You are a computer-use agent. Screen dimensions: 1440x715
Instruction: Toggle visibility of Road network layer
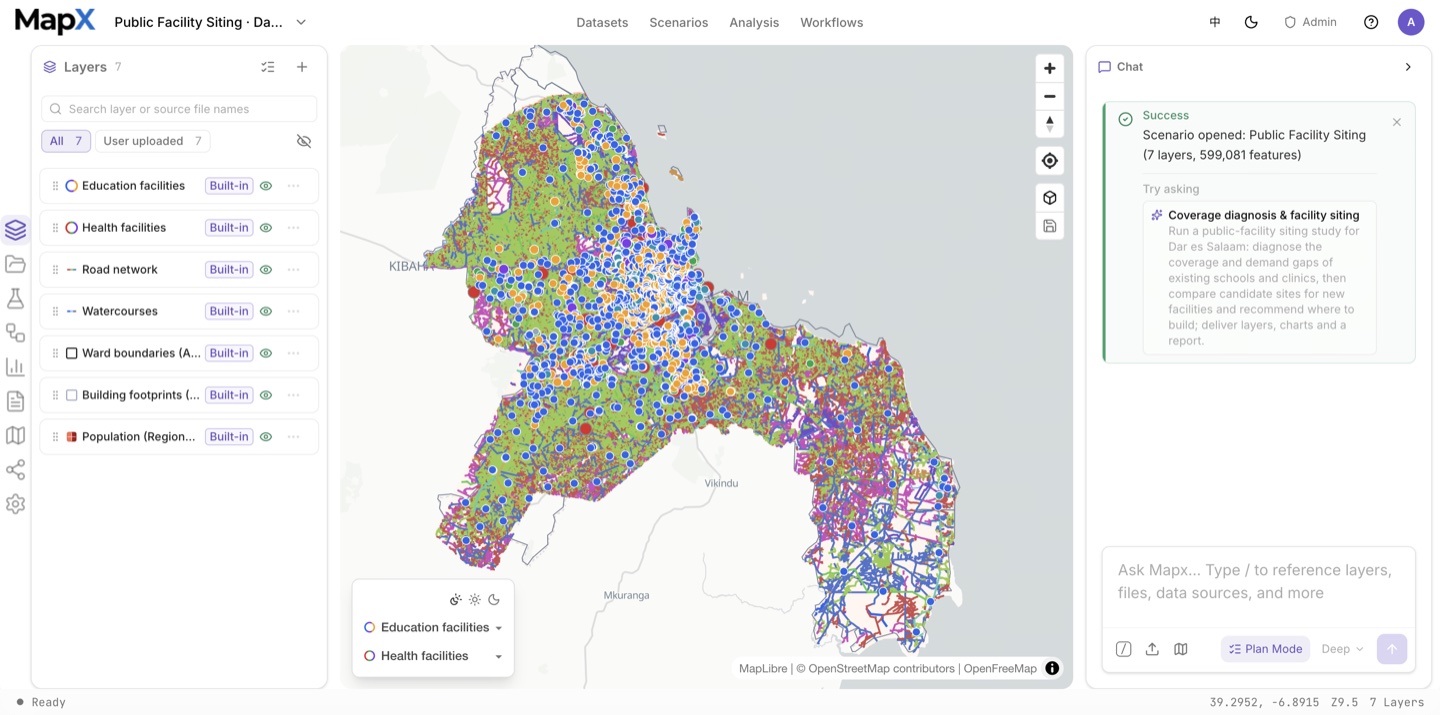tap(266, 270)
